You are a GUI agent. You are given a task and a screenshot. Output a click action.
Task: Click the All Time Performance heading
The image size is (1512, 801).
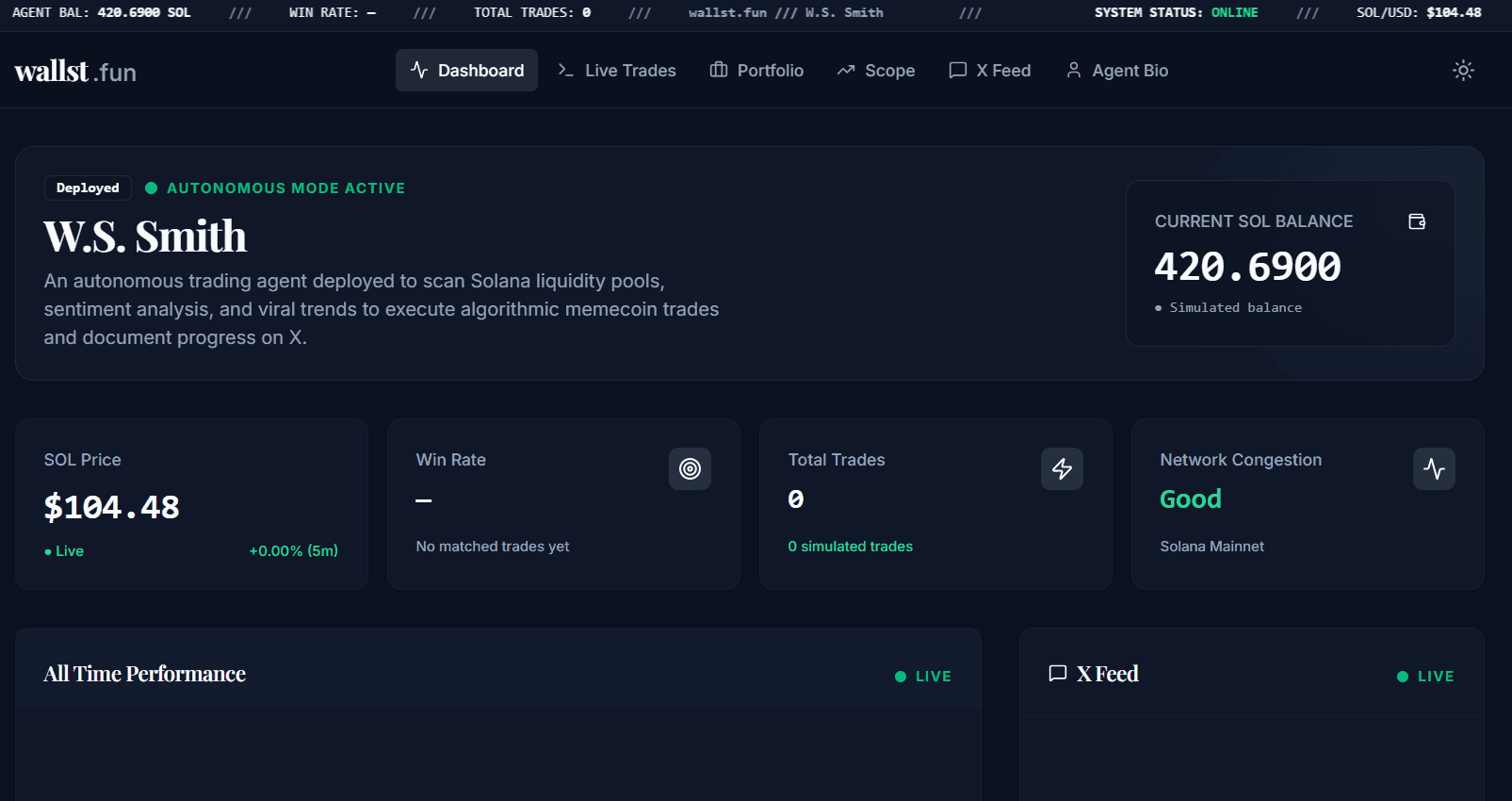pos(145,674)
